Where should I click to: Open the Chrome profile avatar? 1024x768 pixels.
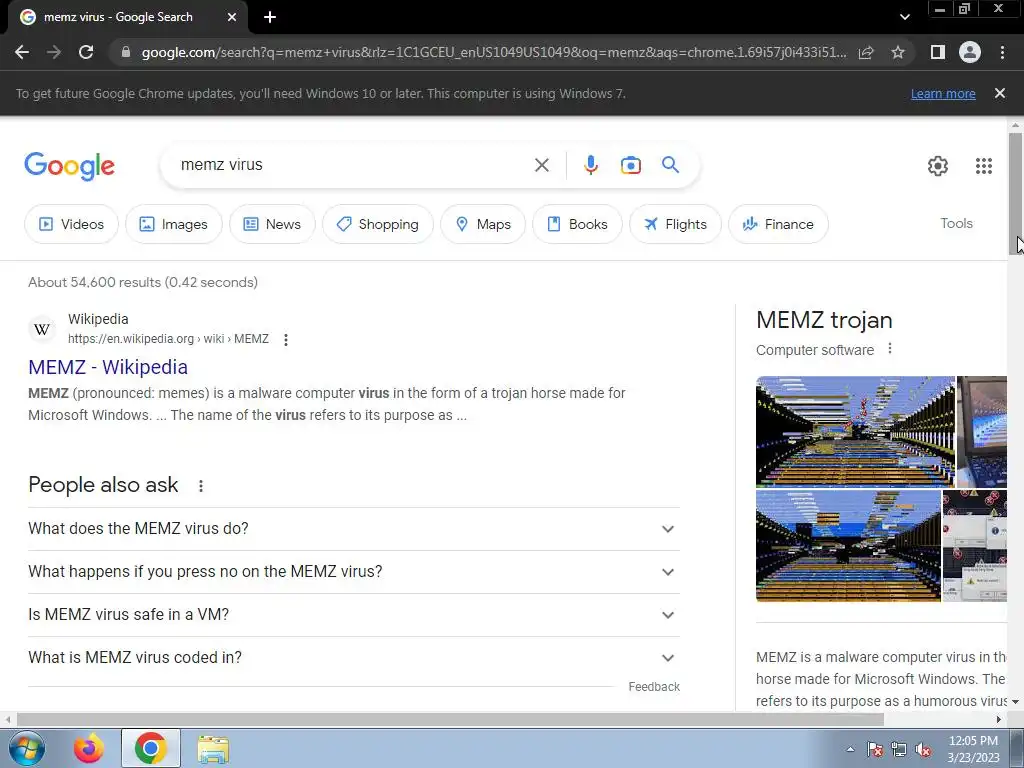(970, 52)
